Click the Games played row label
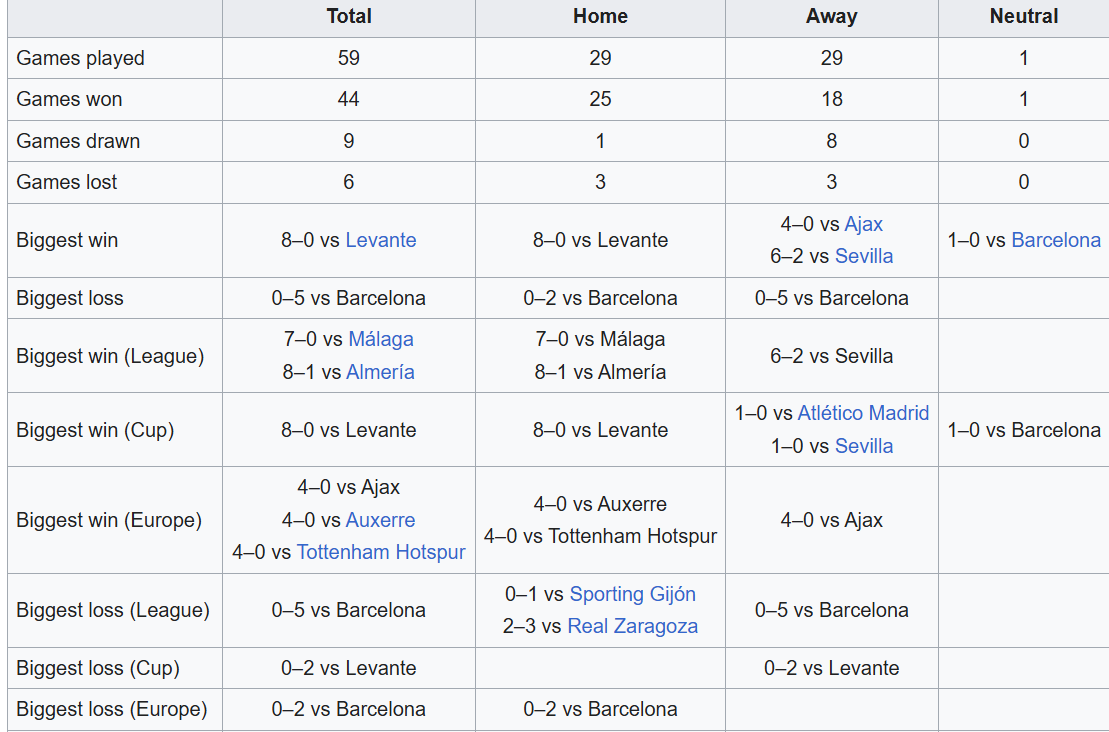The height and width of the screenshot is (732, 1109). (x=80, y=58)
